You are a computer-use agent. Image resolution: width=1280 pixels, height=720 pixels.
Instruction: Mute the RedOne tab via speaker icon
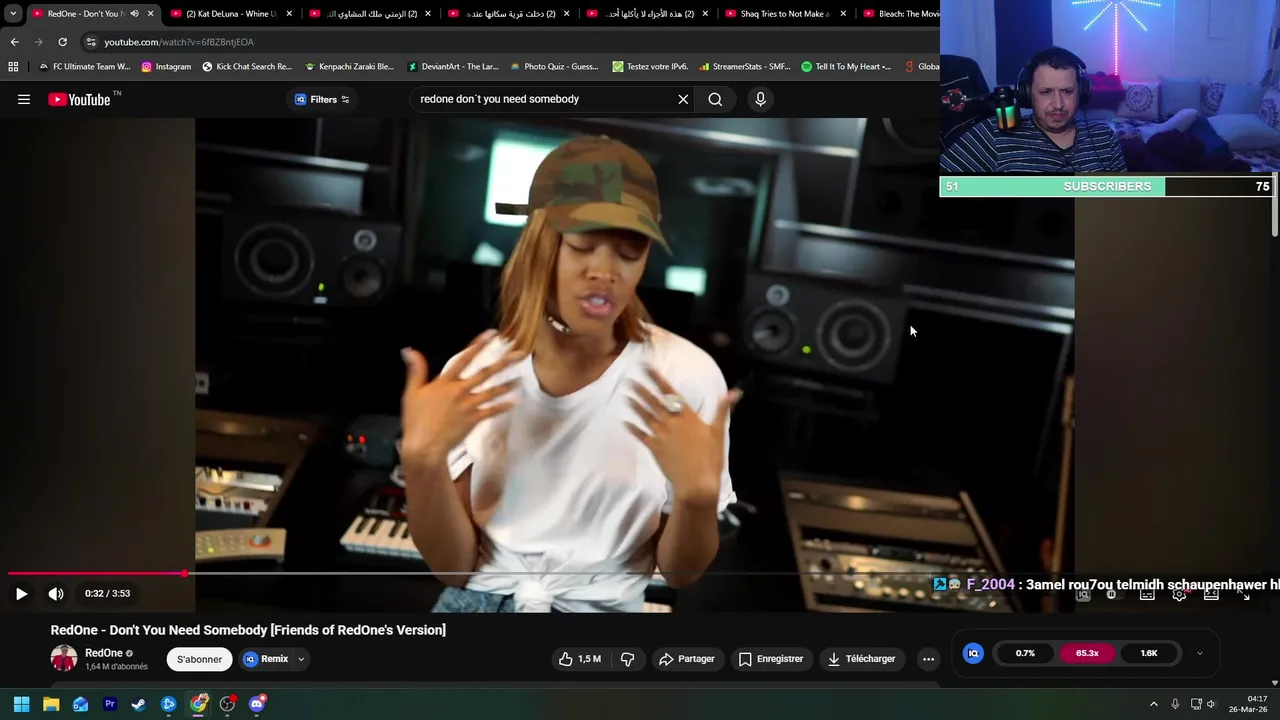click(x=134, y=14)
